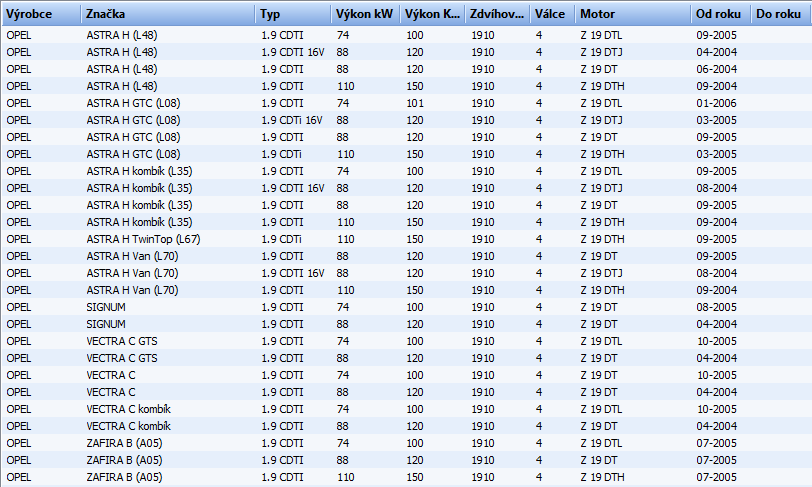
Task: Click ASTRA H (L48) row dated 04-2004
Action: 406,52
